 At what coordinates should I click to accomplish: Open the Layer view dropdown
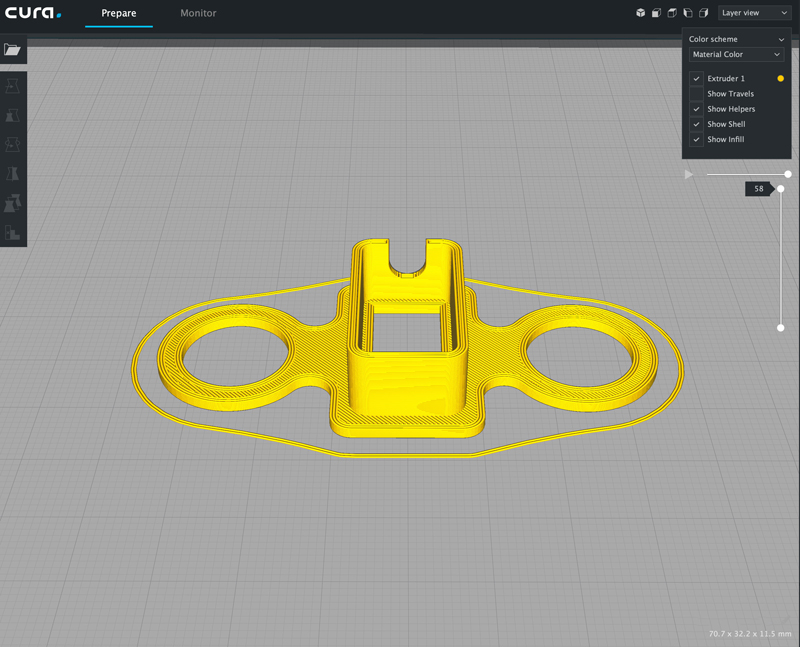pyautogui.click(x=755, y=13)
